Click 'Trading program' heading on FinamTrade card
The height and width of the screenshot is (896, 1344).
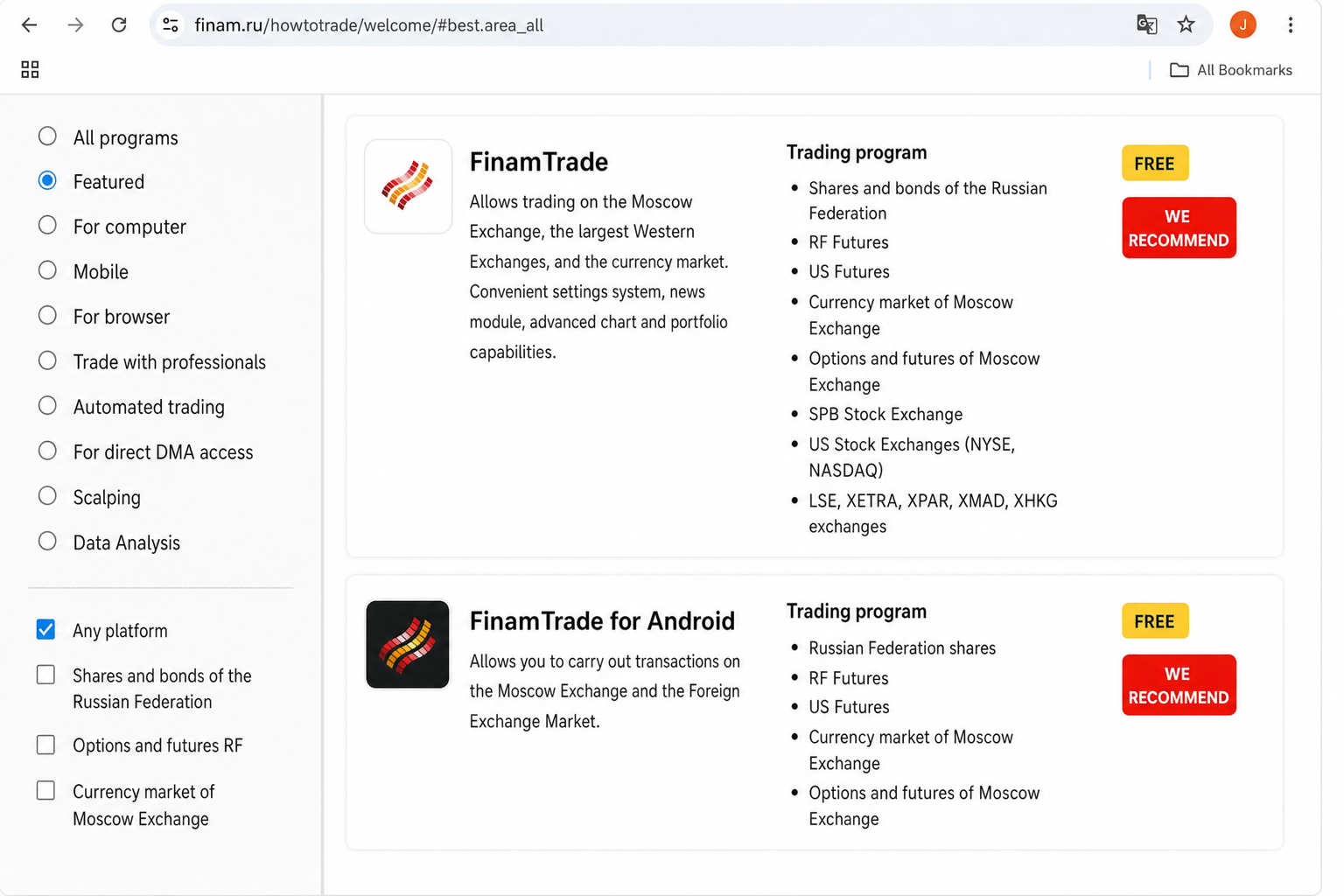pos(857,152)
